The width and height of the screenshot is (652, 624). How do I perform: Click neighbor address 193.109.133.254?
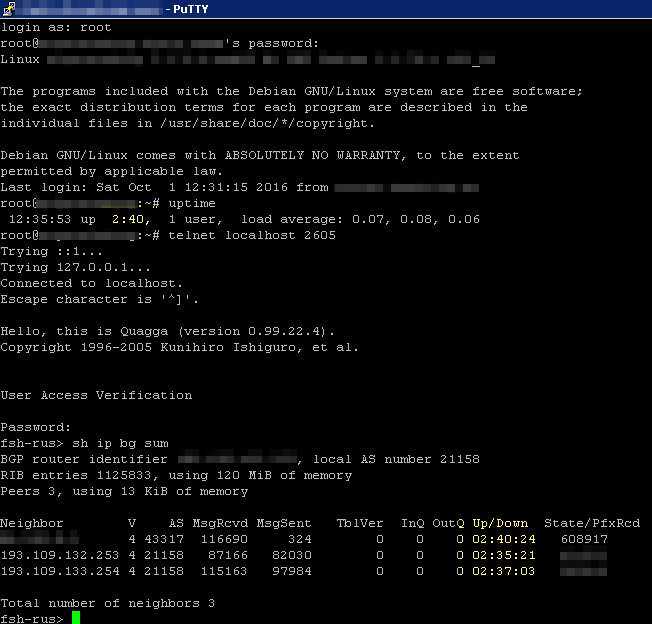(x=60, y=571)
